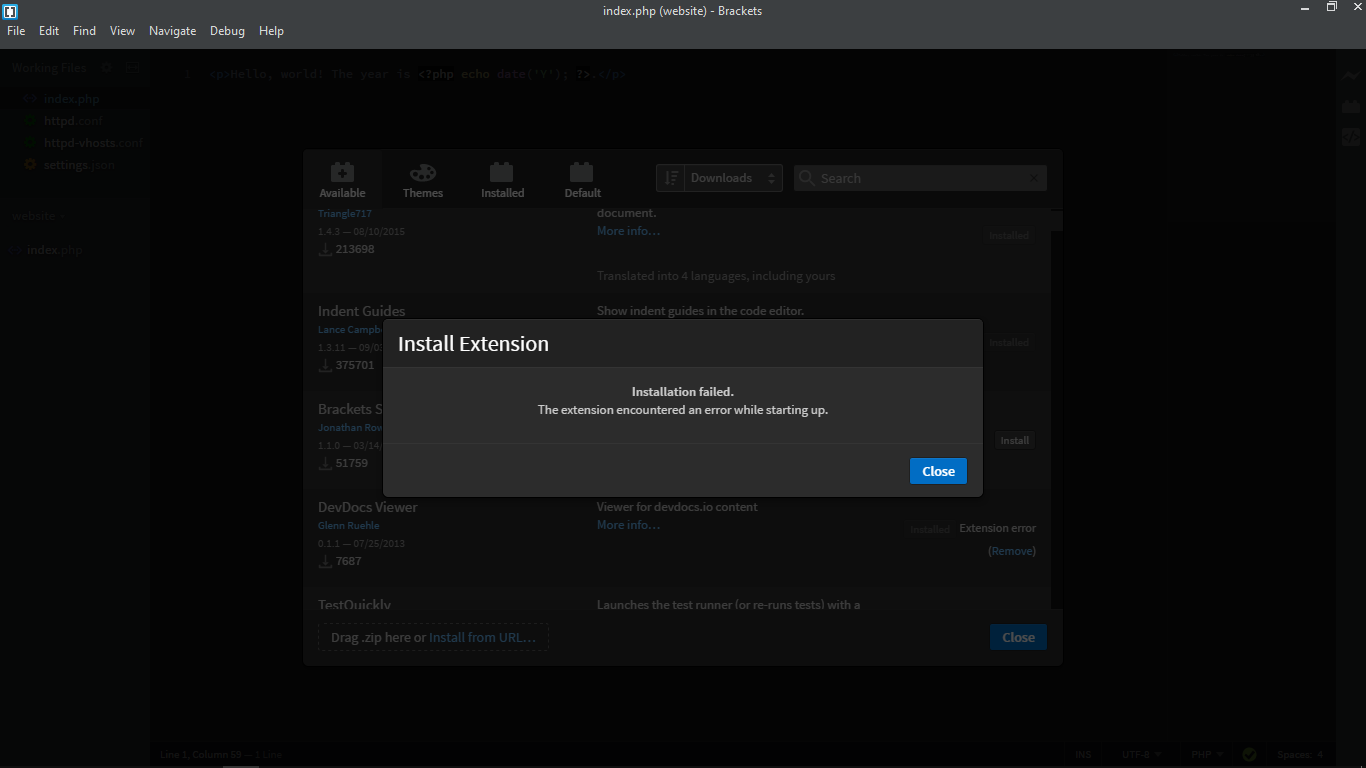The image size is (1366, 768).
Task: Click the Indent Guides extension title
Action: (361, 311)
